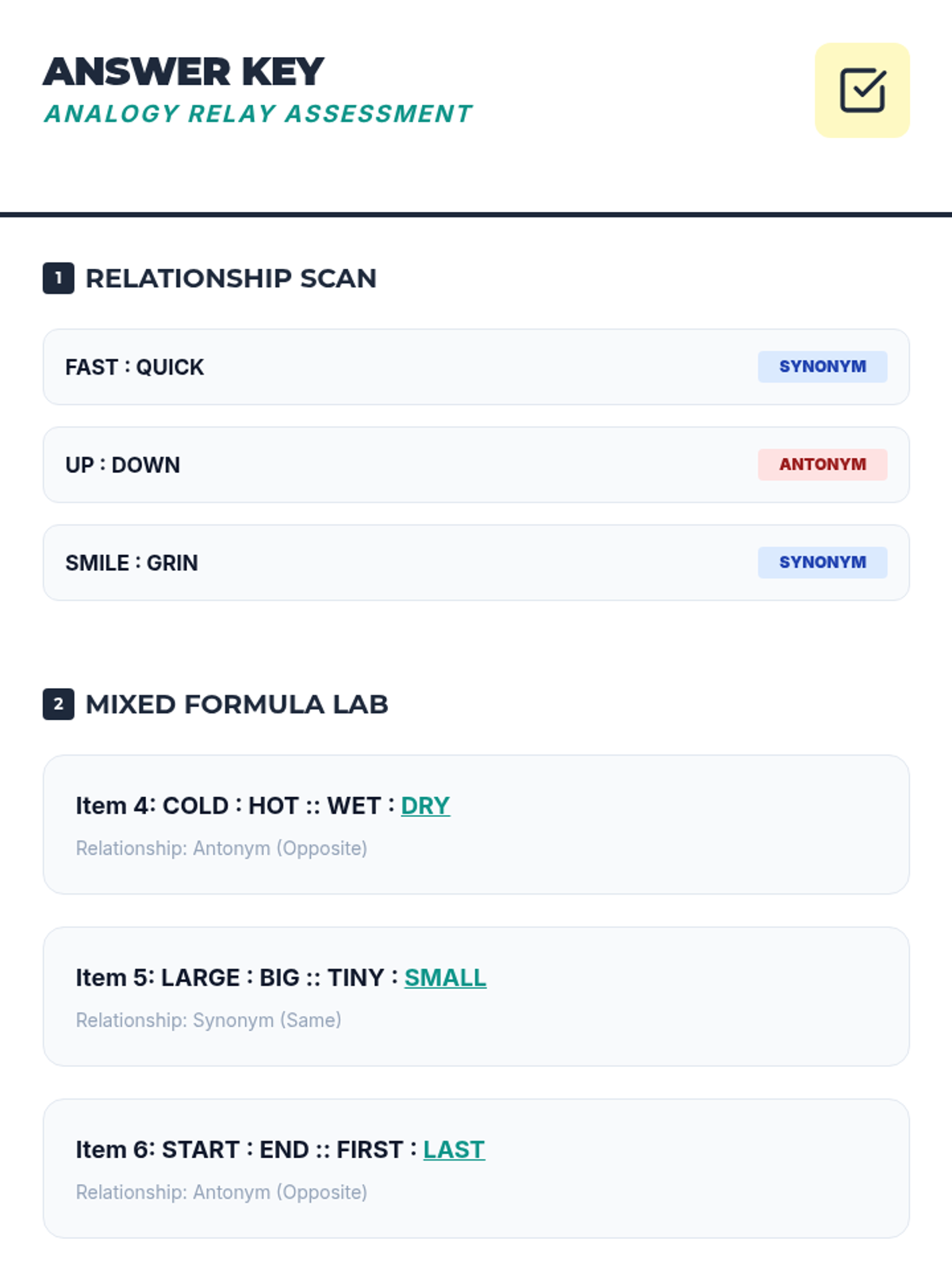Click Relationship: Synonym (Same) note
This screenshot has height=1270, width=952.
[209, 1020]
